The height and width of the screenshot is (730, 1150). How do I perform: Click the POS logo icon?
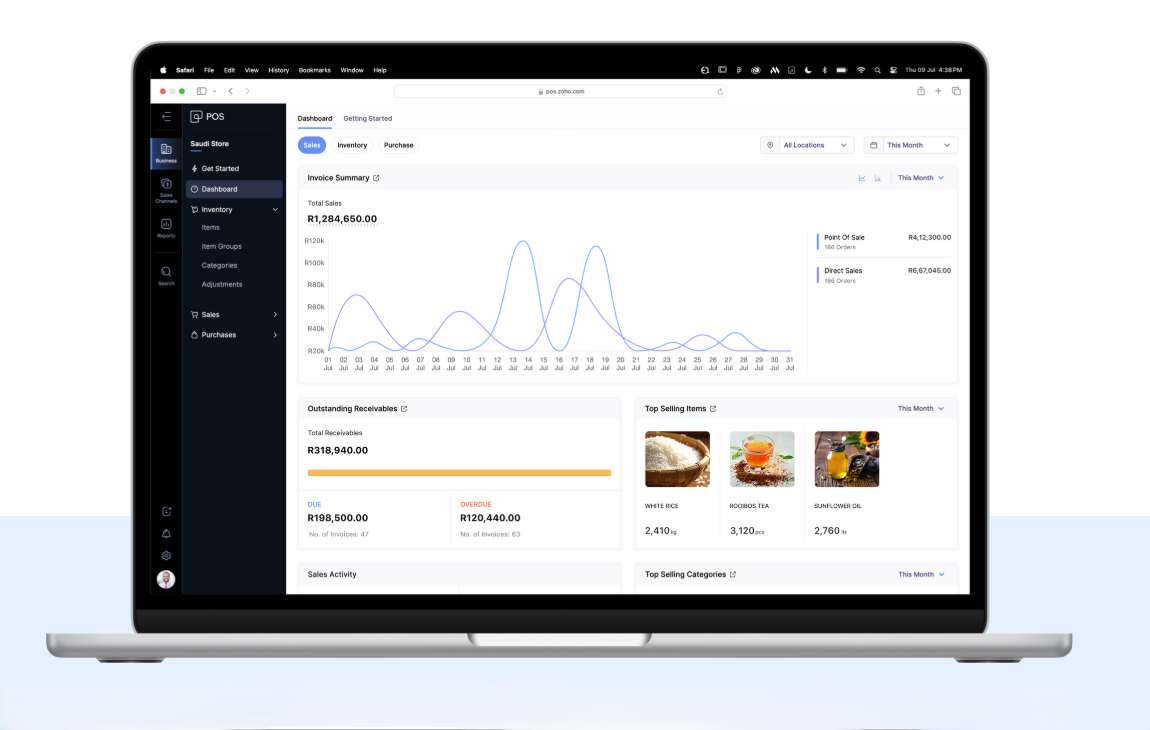(196, 117)
